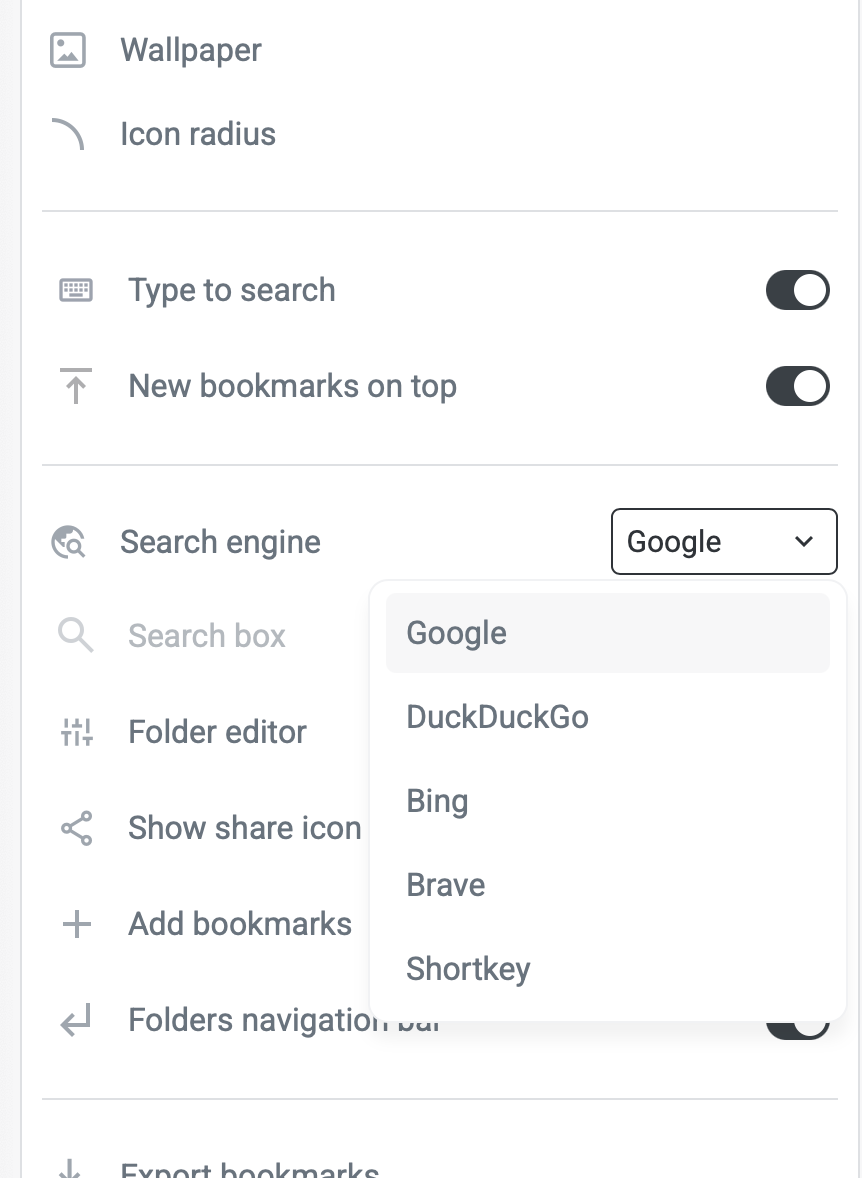The width and height of the screenshot is (862, 1178).
Task: Click the keyboard icon beside Type to search
Action: (76, 291)
